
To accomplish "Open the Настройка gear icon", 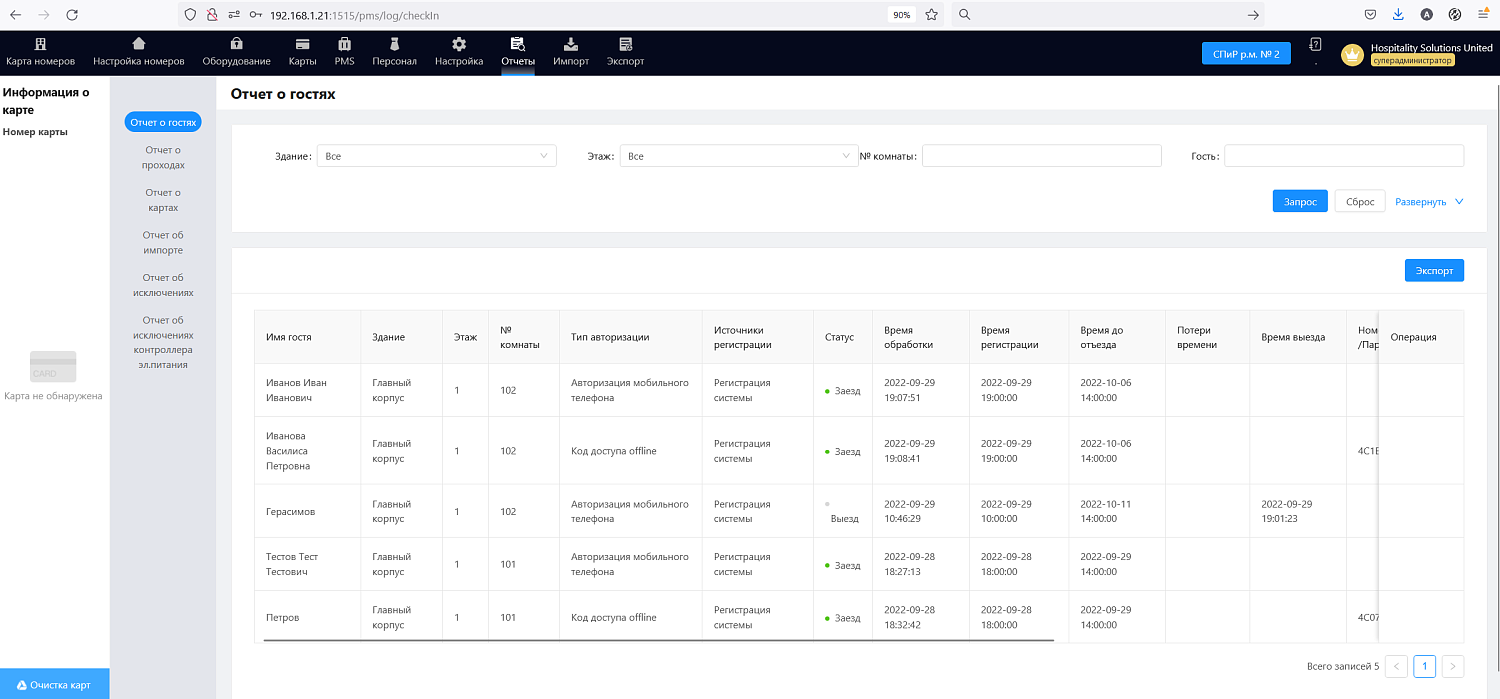I will click(x=459, y=44).
